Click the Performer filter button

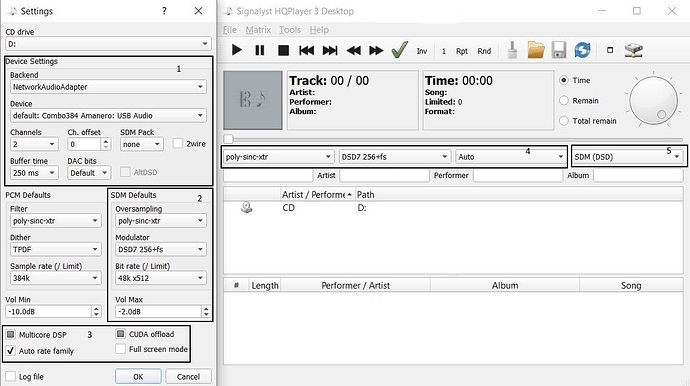click(x=451, y=175)
